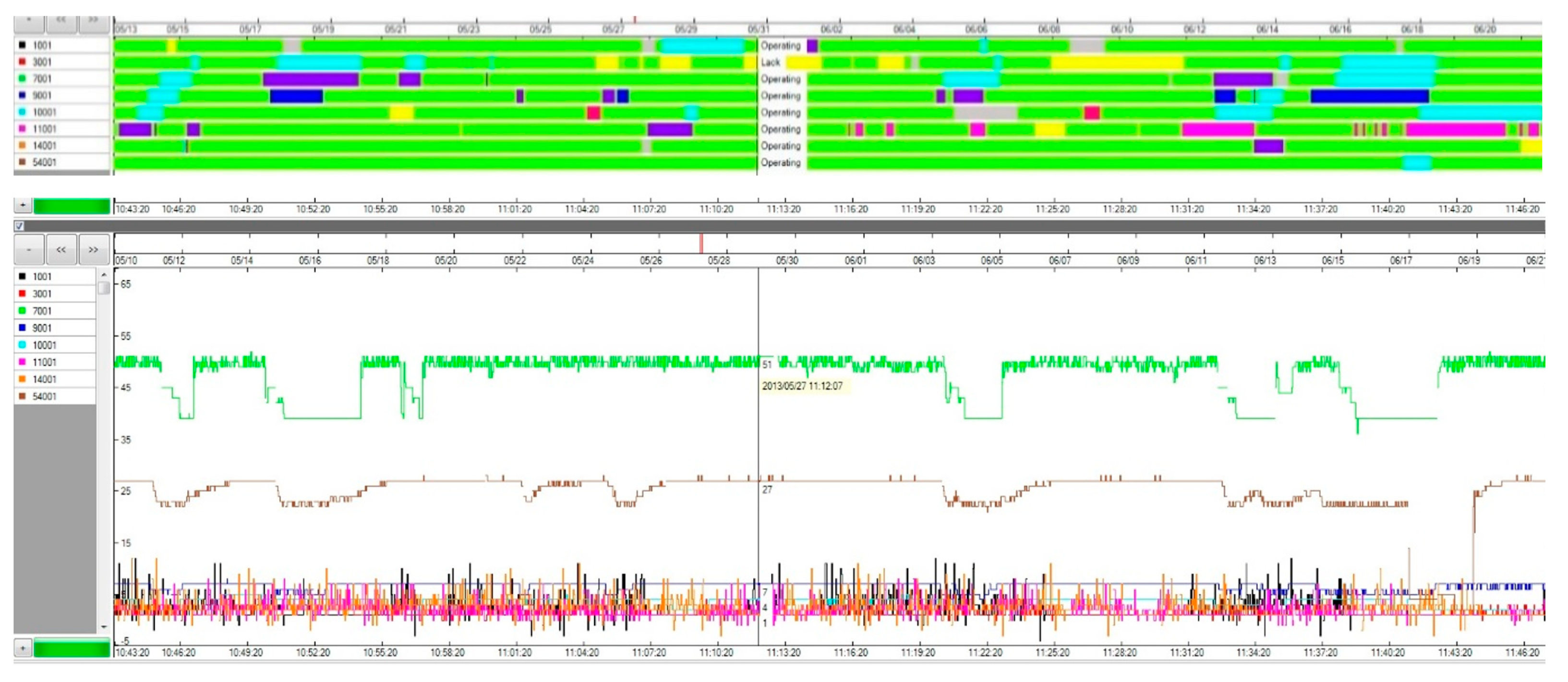Viewport: 1568px width, 682px height.
Task: Select series 7001 in chart legend list
Action: tap(42, 311)
